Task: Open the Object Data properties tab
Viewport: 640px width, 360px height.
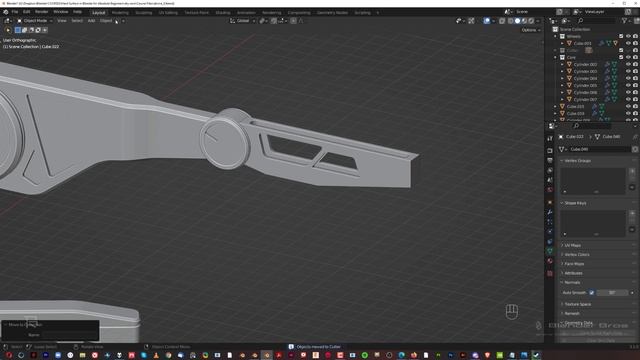Action: (x=550, y=251)
